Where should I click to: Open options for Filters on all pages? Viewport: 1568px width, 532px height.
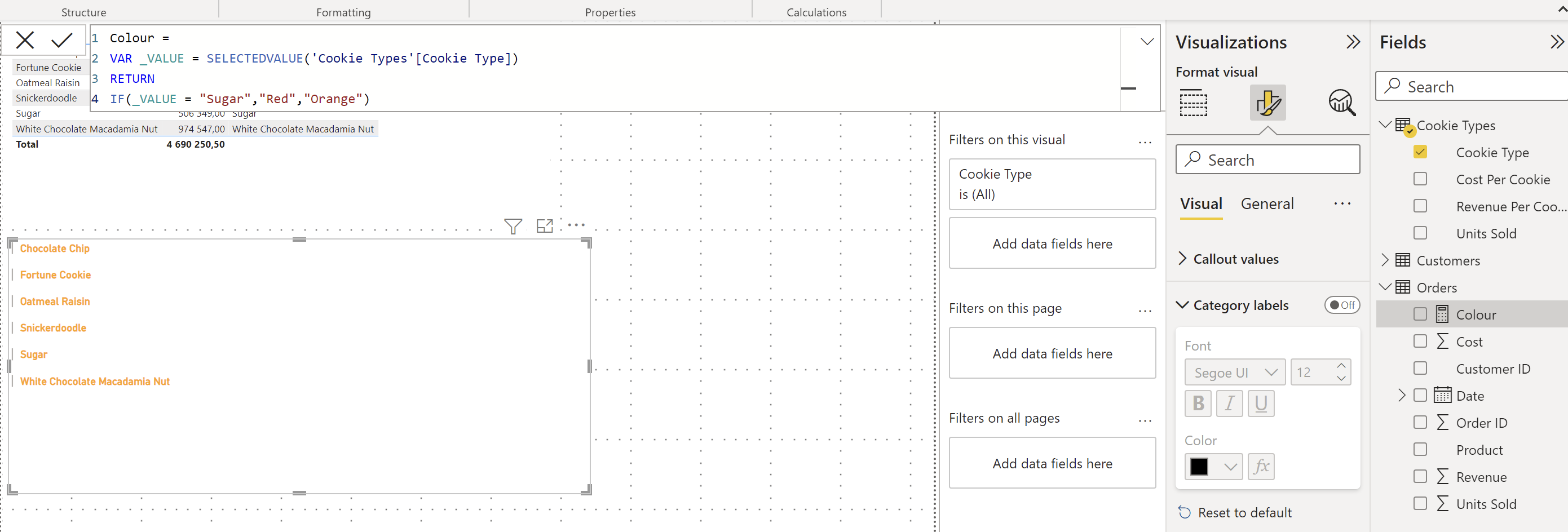click(1145, 421)
